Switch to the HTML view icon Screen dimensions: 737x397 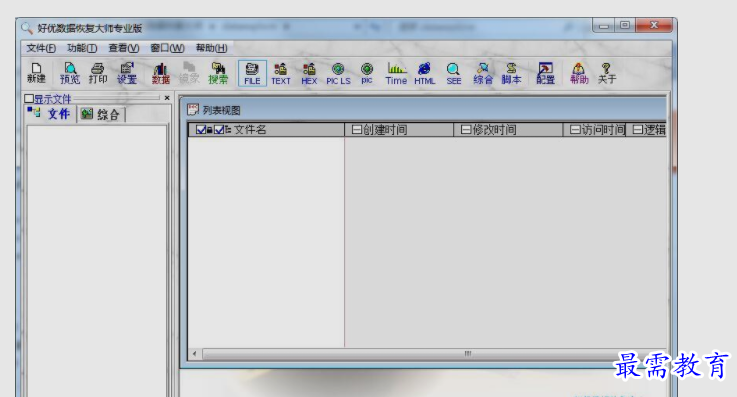(424, 73)
